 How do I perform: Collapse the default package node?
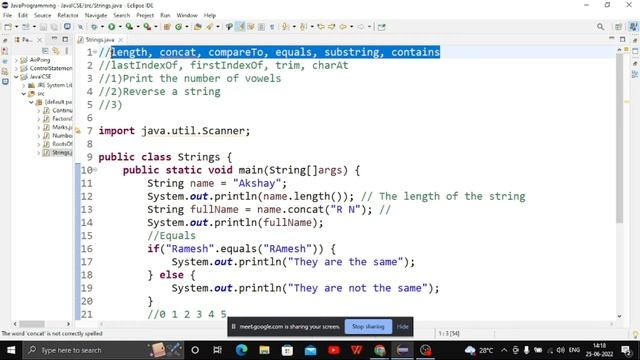tap(31, 102)
